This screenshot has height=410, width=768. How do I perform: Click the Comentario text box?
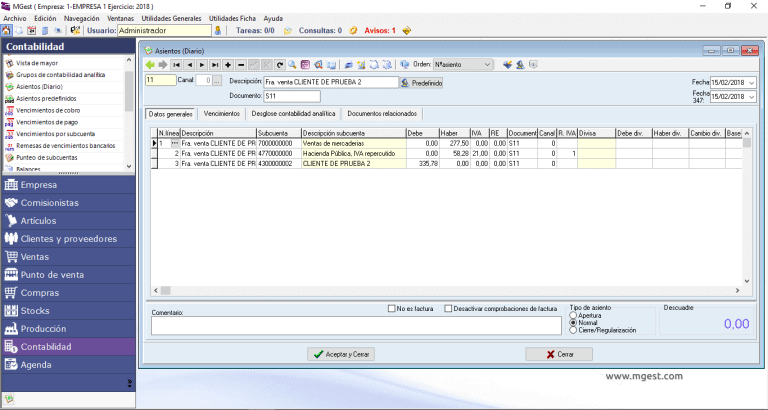(356, 326)
